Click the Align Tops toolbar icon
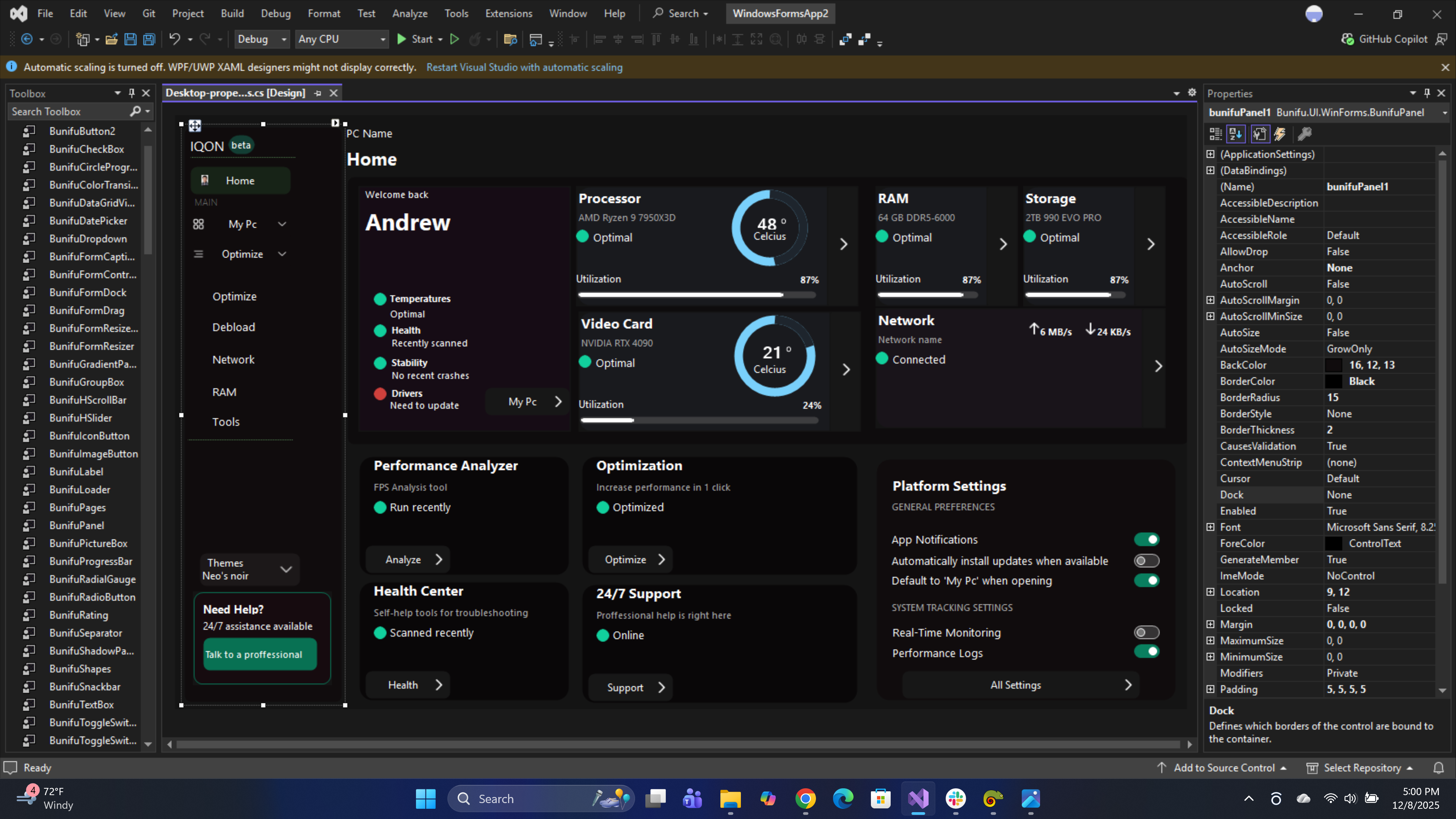The image size is (1456, 819). [x=656, y=39]
